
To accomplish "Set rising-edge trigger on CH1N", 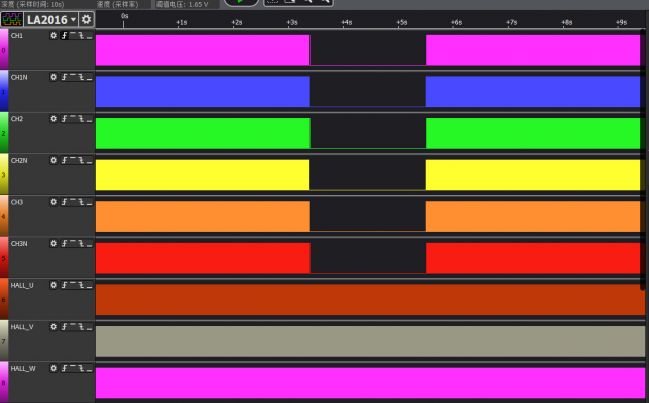I will tap(65, 77).
